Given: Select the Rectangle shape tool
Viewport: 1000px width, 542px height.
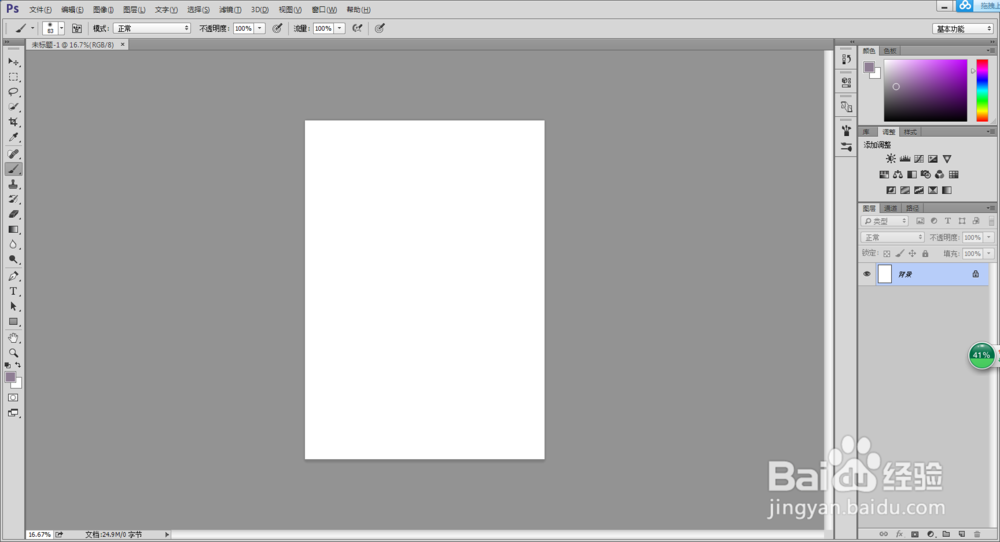Looking at the screenshot, I should [13, 322].
